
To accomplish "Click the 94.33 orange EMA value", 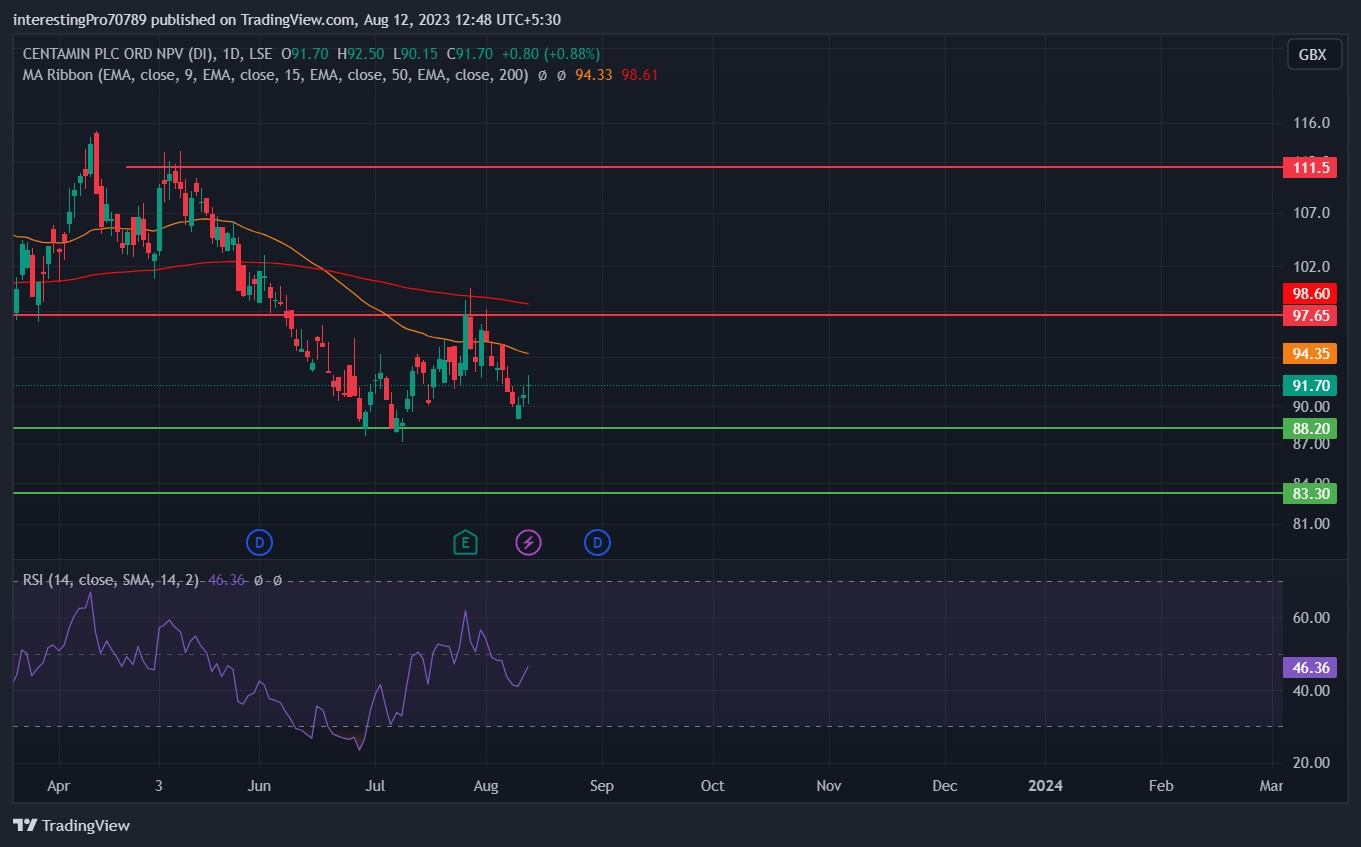I will pyautogui.click(x=594, y=75).
